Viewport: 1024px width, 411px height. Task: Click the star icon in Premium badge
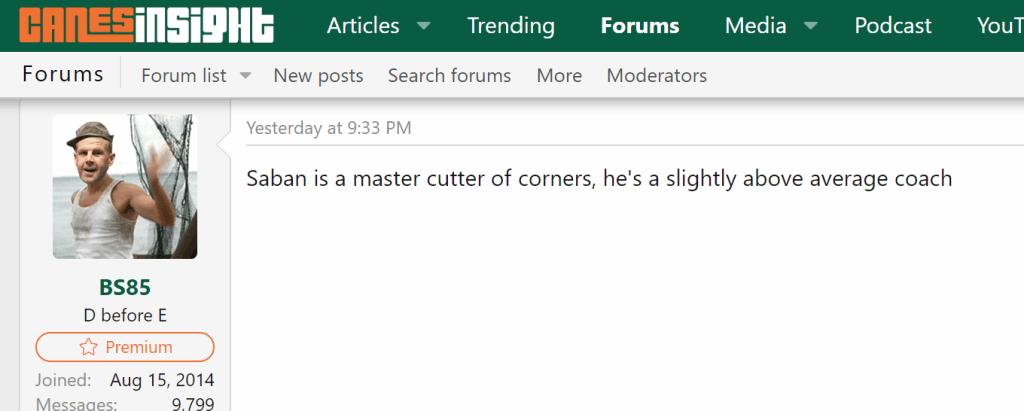[88, 348]
